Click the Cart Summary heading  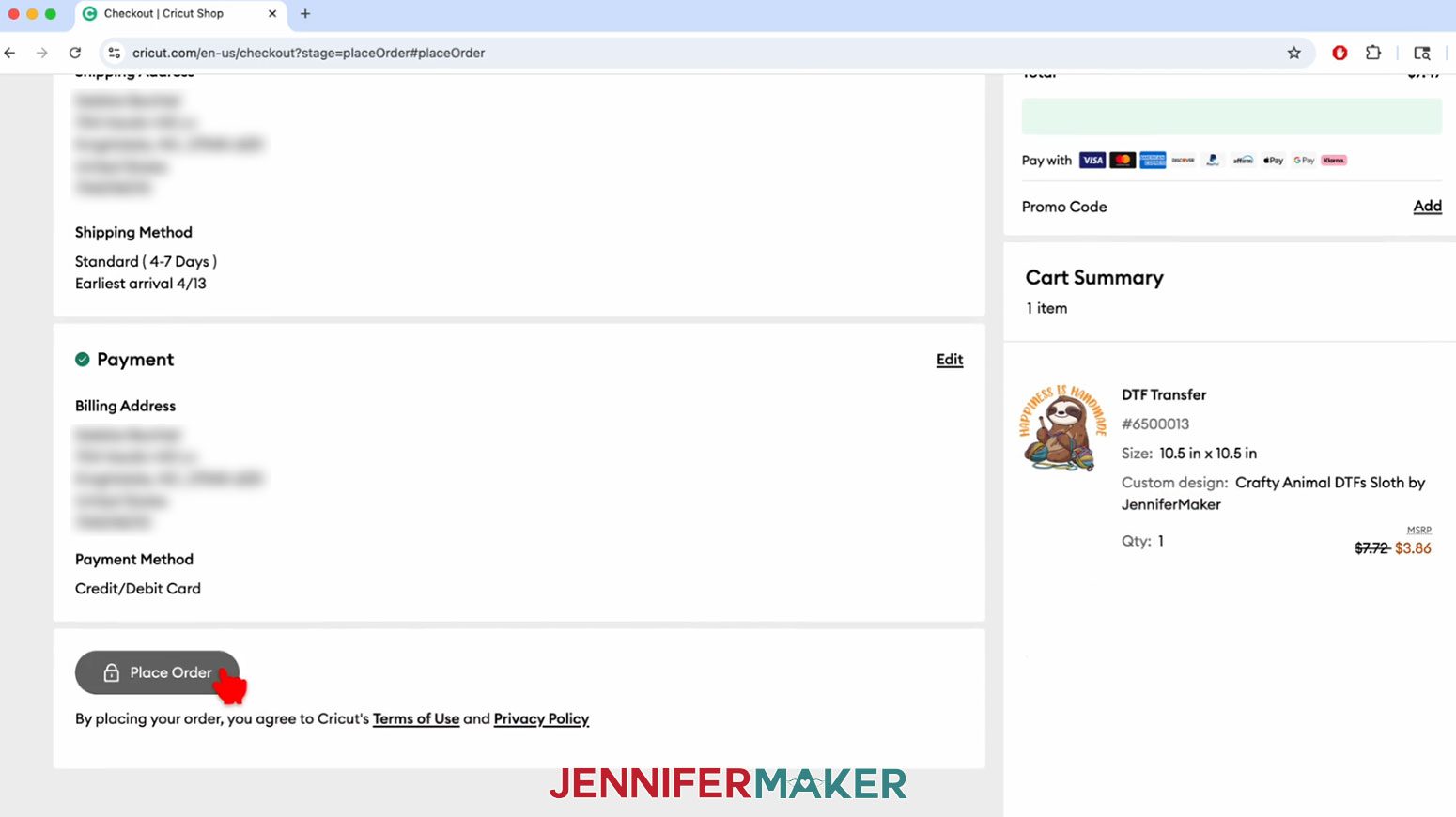pos(1094,277)
